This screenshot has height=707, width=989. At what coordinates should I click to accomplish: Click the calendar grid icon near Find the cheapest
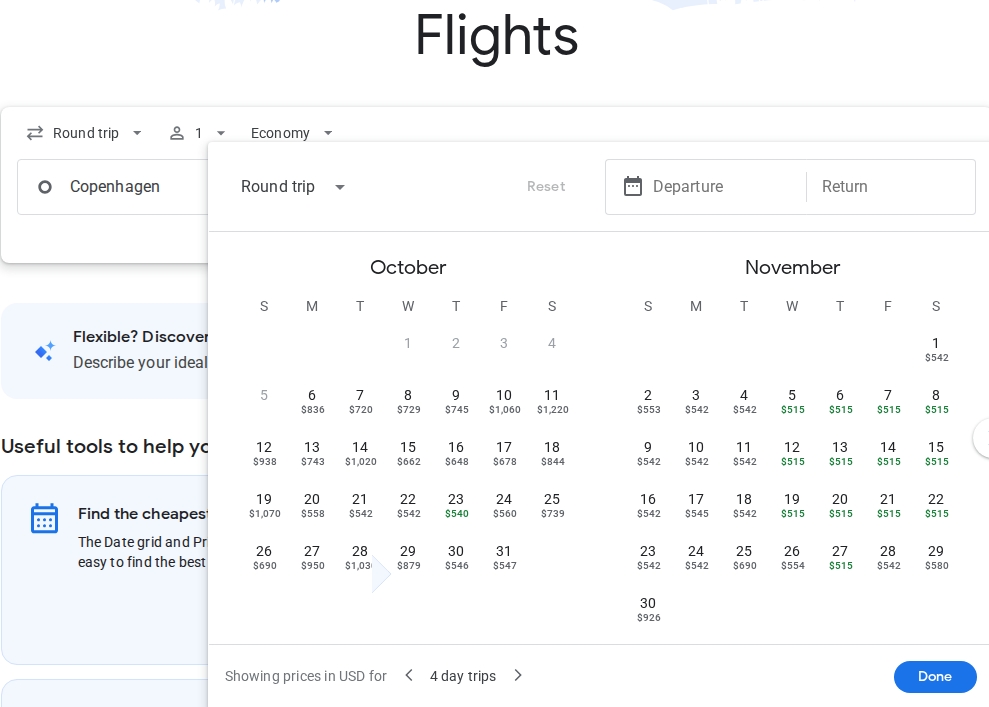(x=44, y=518)
